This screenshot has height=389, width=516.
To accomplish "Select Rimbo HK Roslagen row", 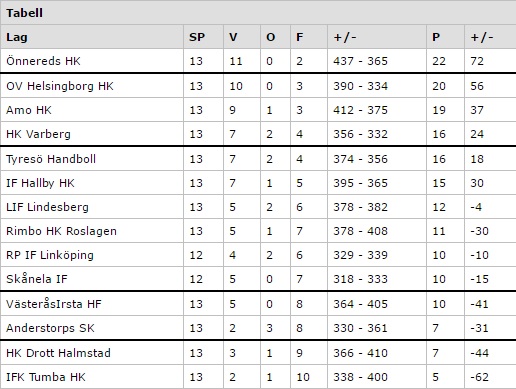I will [258, 231].
